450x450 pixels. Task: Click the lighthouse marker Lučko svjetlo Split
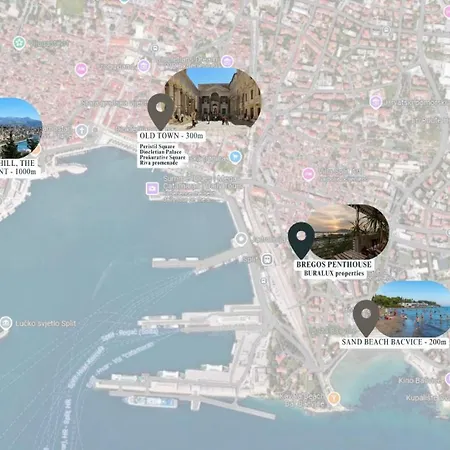[x=6, y=323]
